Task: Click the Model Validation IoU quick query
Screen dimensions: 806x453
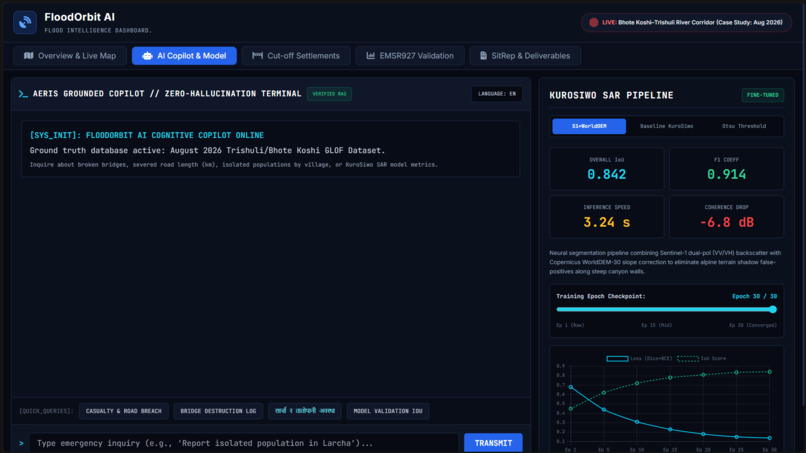Action: (388, 411)
